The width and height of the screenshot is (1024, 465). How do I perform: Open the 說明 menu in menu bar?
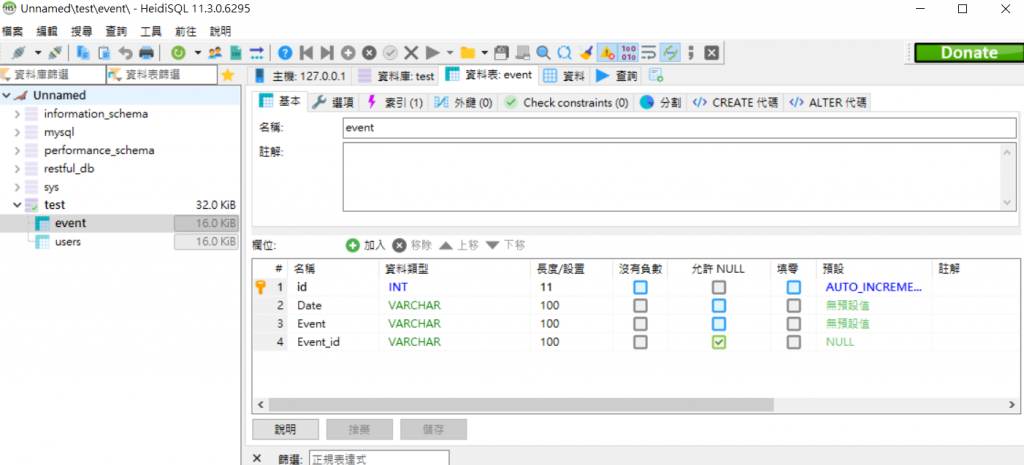(220, 31)
